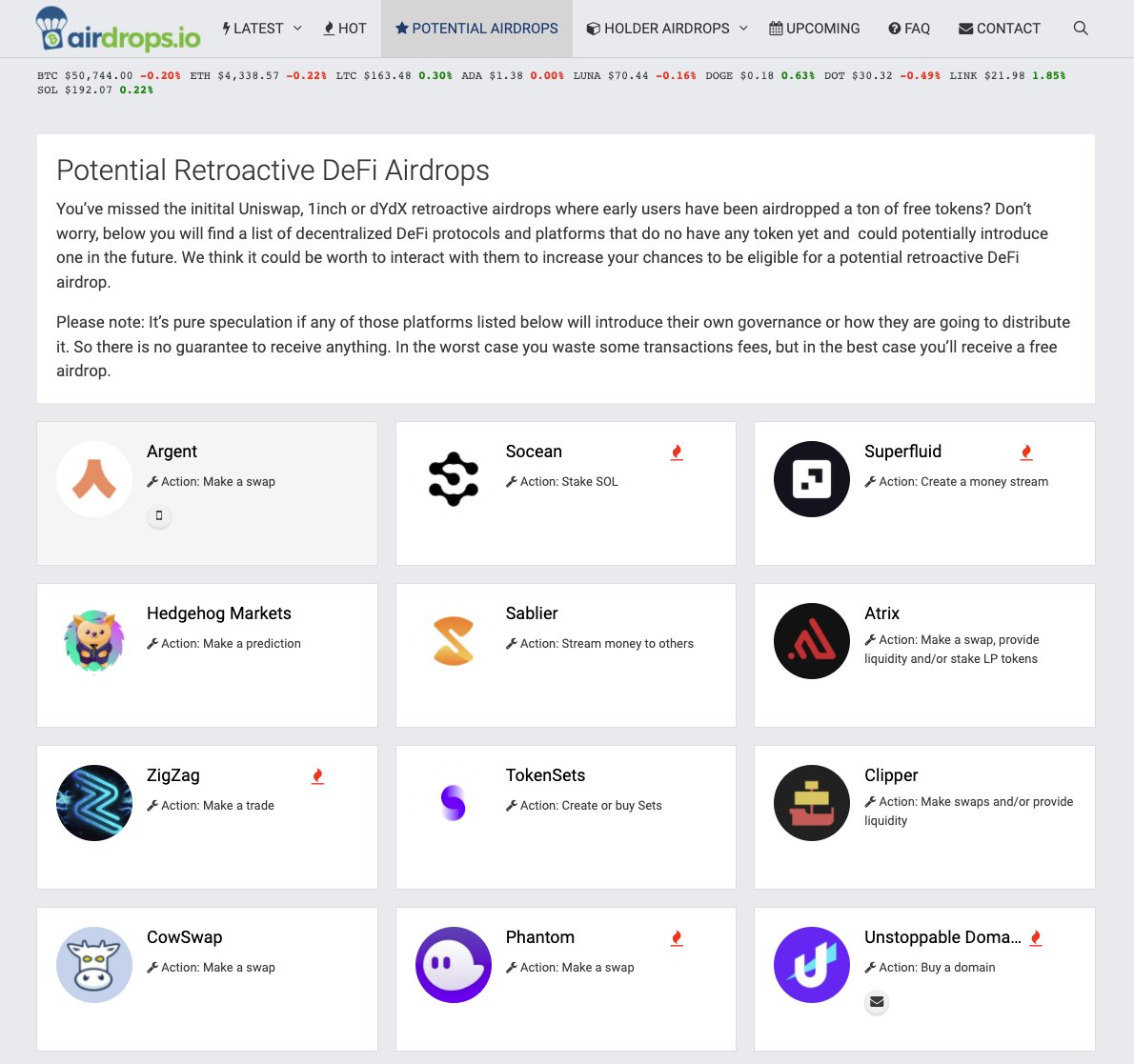Open the CONTACT menu item
This screenshot has height=1064, width=1134.
[x=1000, y=29]
